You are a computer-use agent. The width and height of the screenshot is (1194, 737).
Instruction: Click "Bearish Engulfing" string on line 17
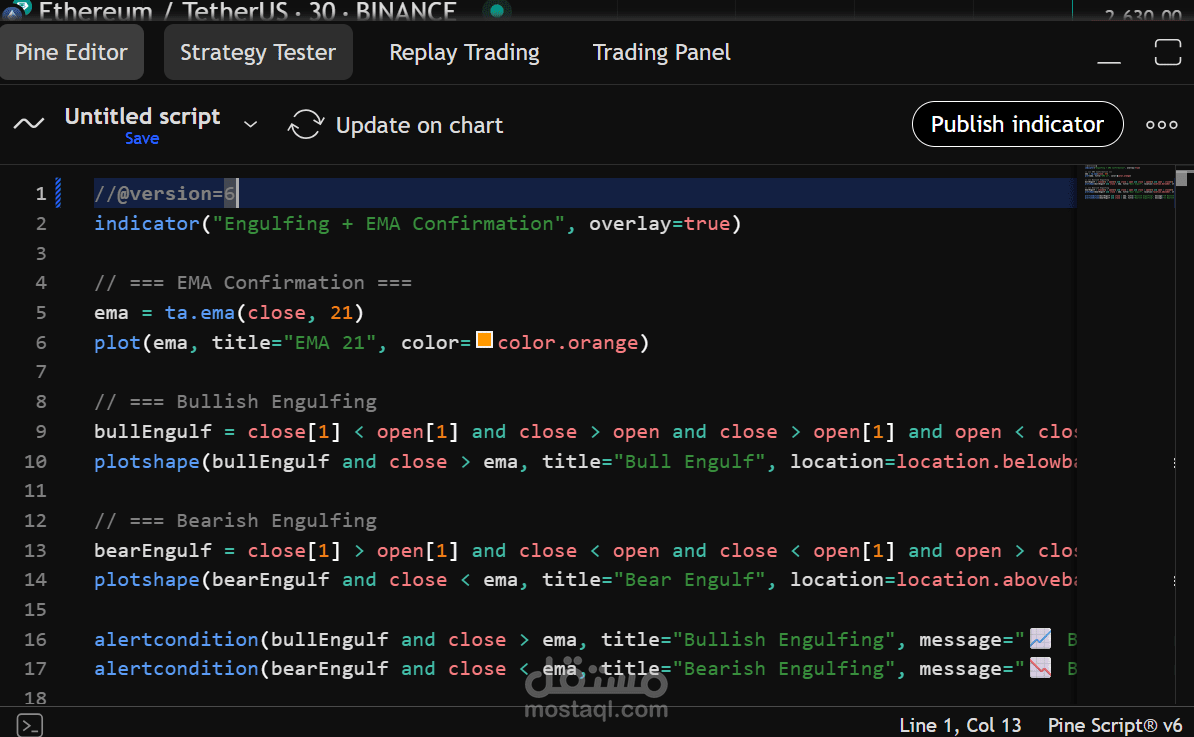(784, 668)
